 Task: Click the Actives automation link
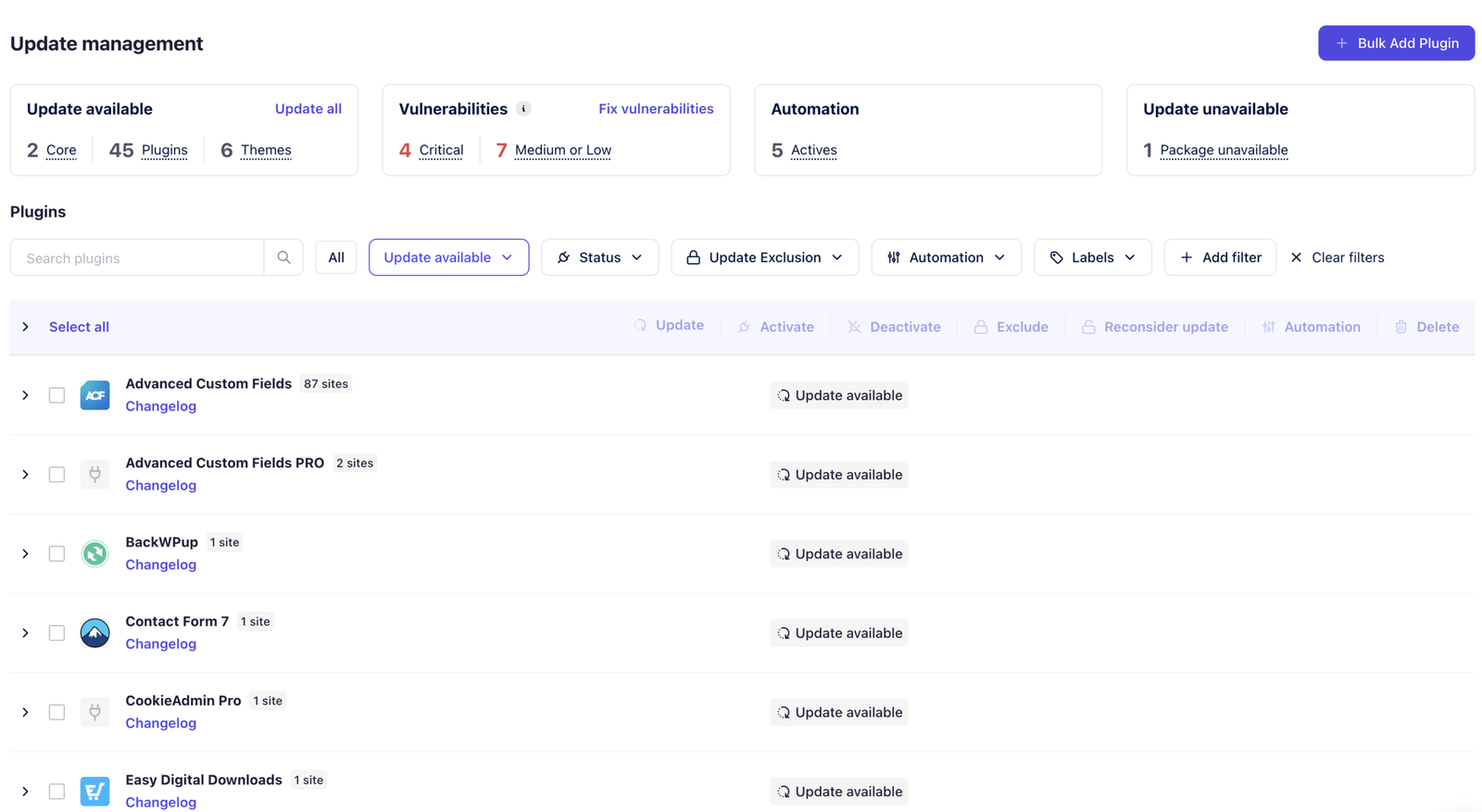click(814, 150)
